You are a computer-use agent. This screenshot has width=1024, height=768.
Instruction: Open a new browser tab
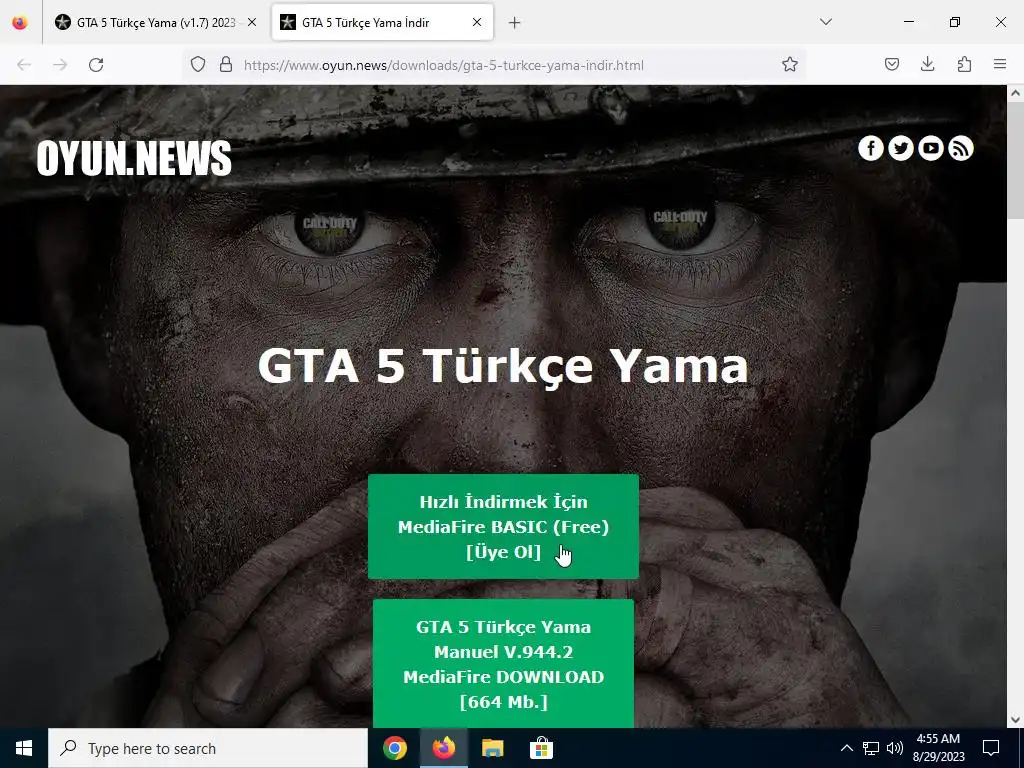click(515, 23)
